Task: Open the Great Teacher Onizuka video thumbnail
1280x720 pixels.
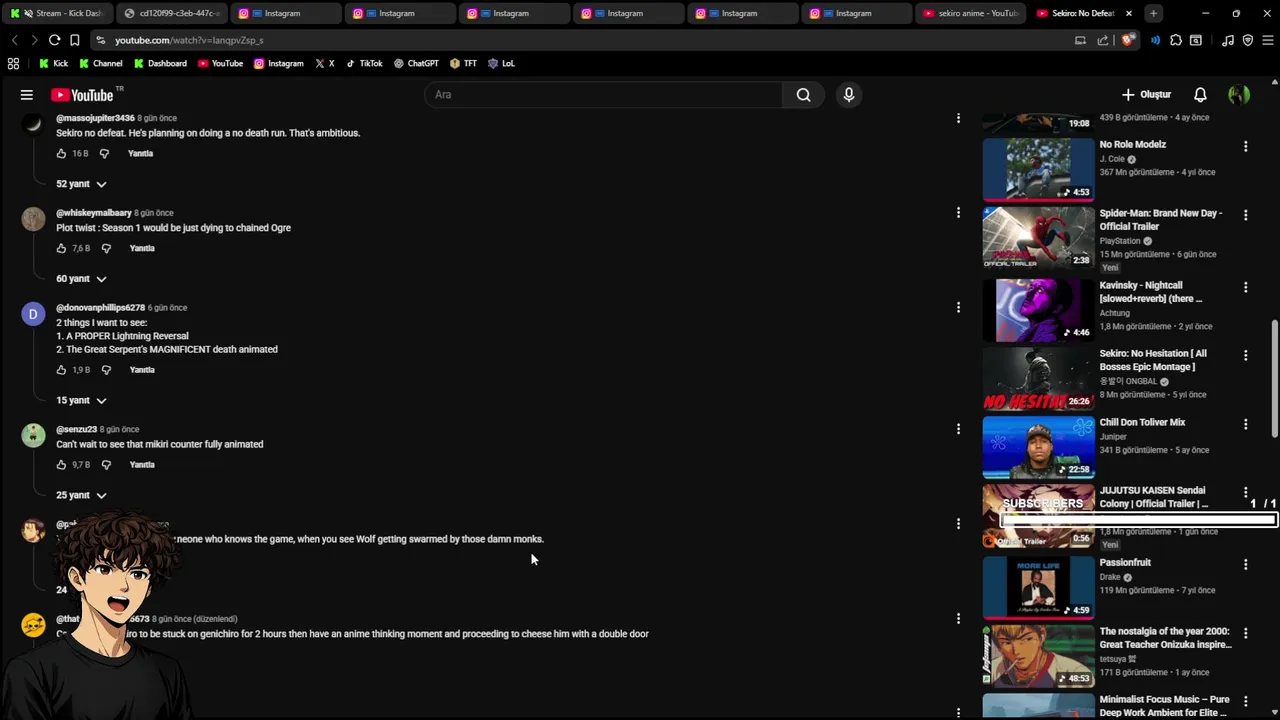Action: pyautogui.click(x=1038, y=656)
